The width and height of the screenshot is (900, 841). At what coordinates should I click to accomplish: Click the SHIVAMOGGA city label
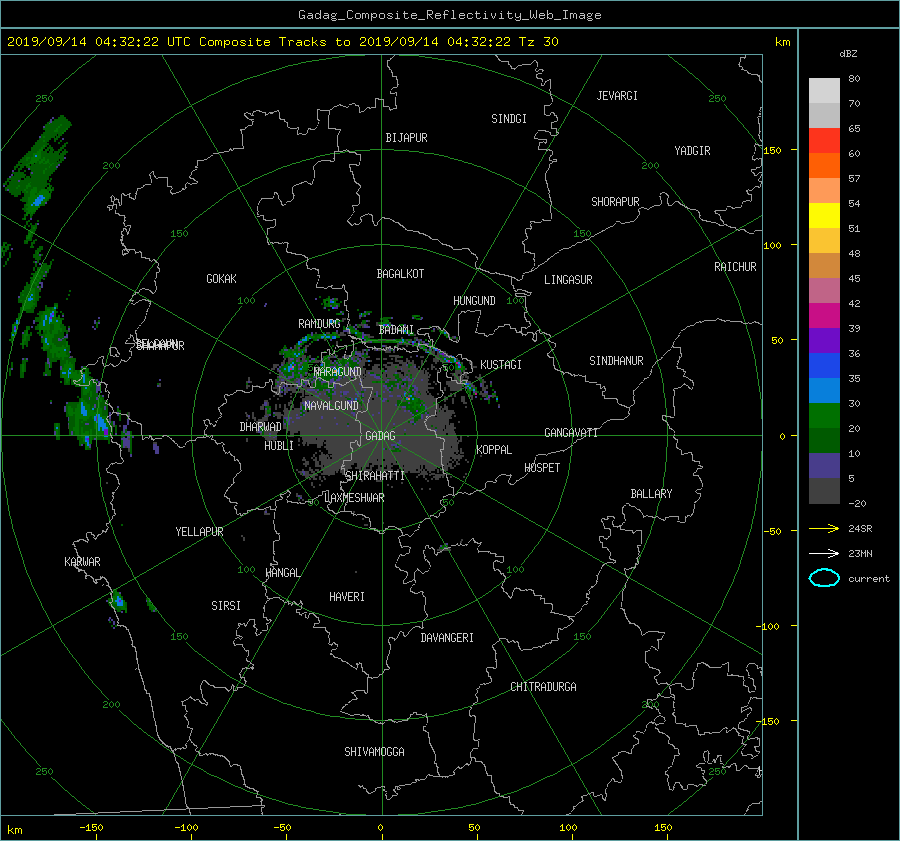pos(374,751)
